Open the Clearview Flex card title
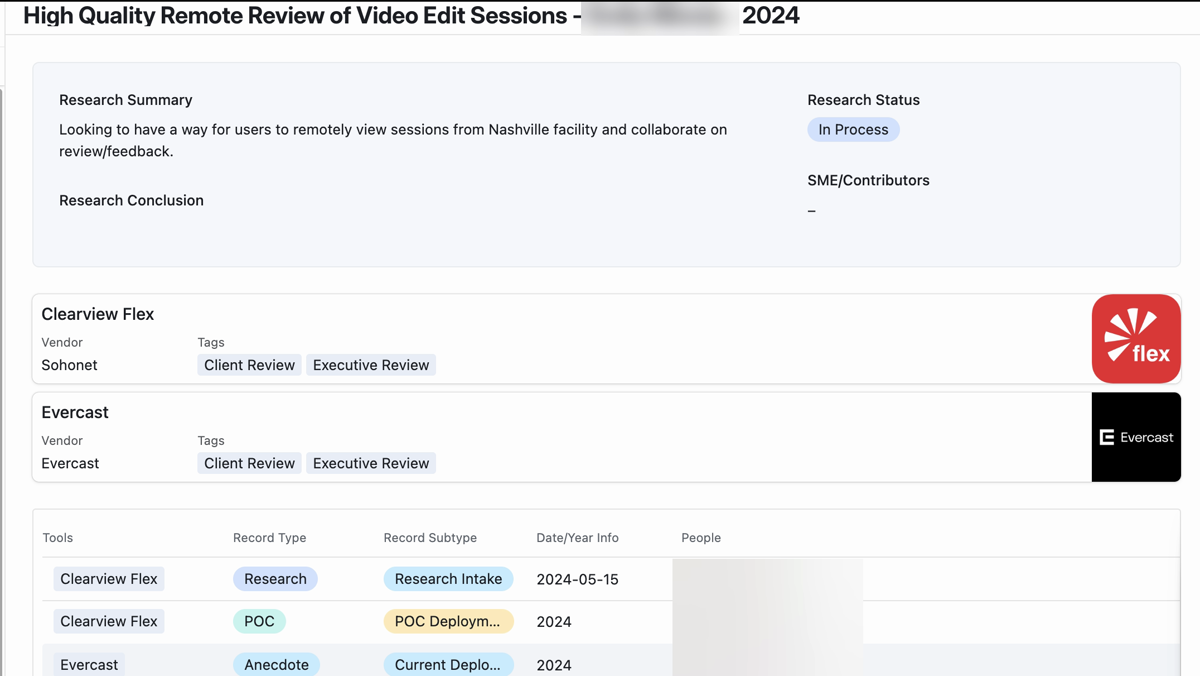Screen dimensions: 1200x676 point(98,314)
